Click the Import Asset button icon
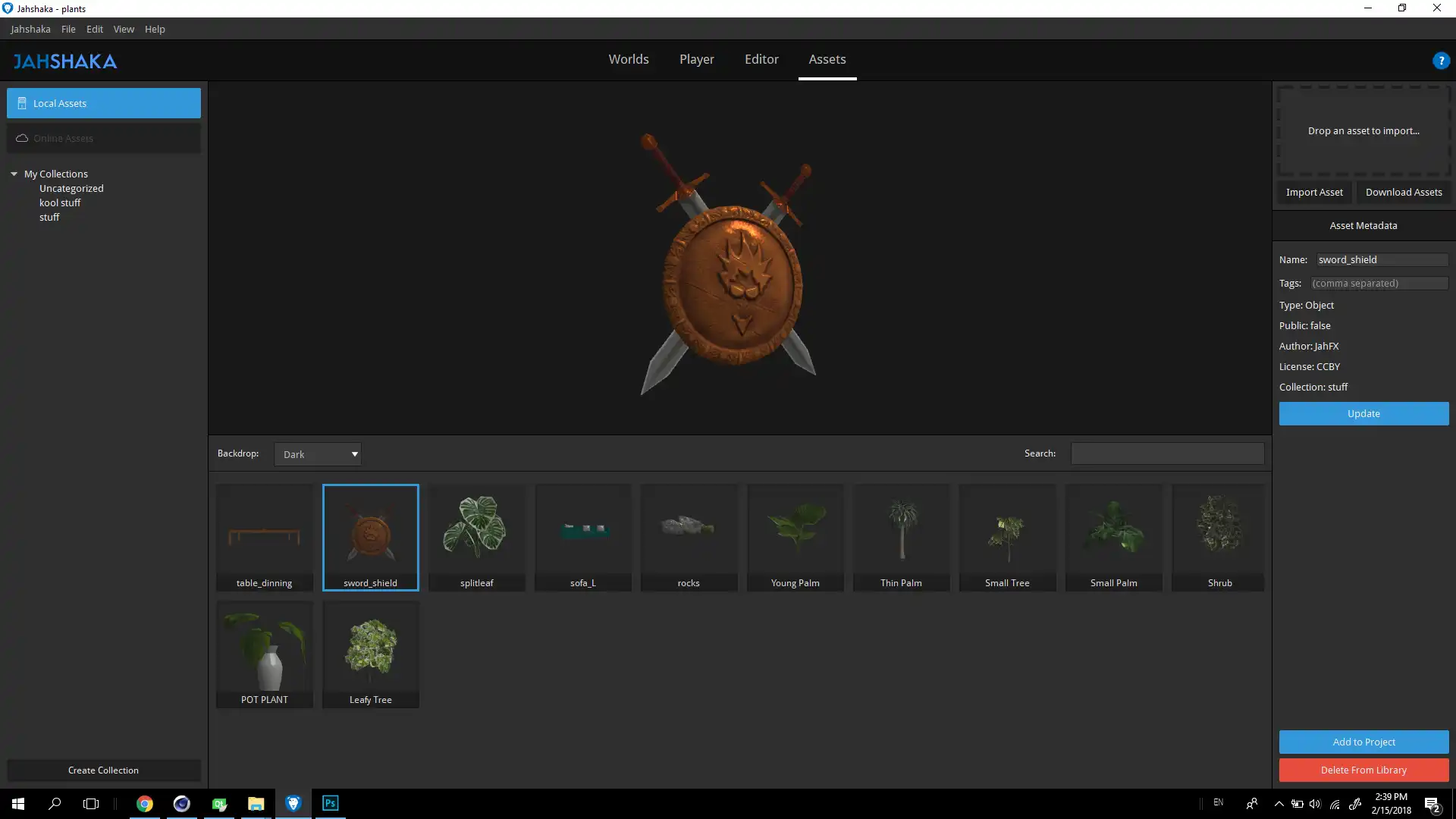 pos(1315,192)
